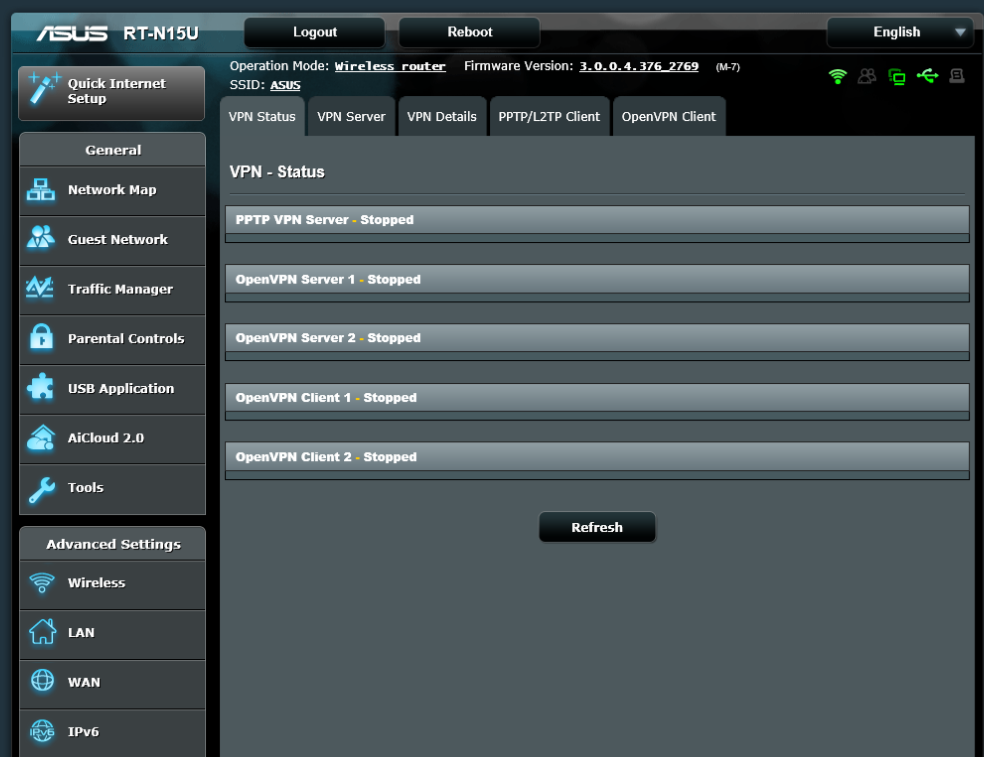Click the RT-N15U model name

click(x=161, y=33)
